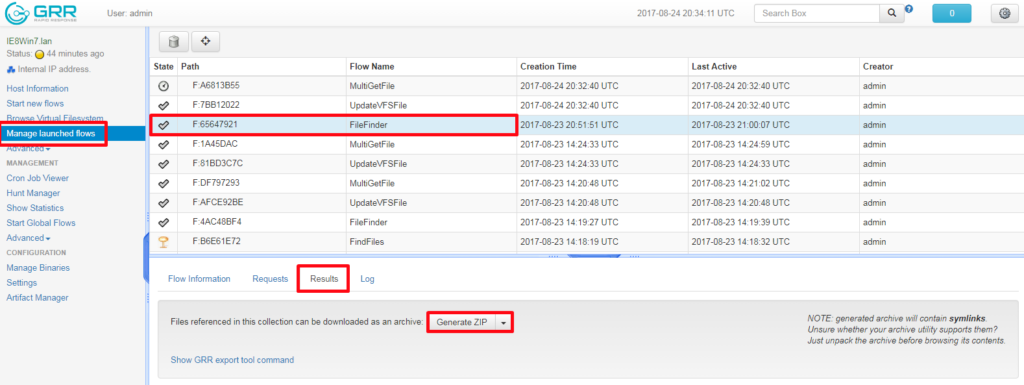
Task: Open Hunt Manager in the sidebar
Action: coord(33,193)
